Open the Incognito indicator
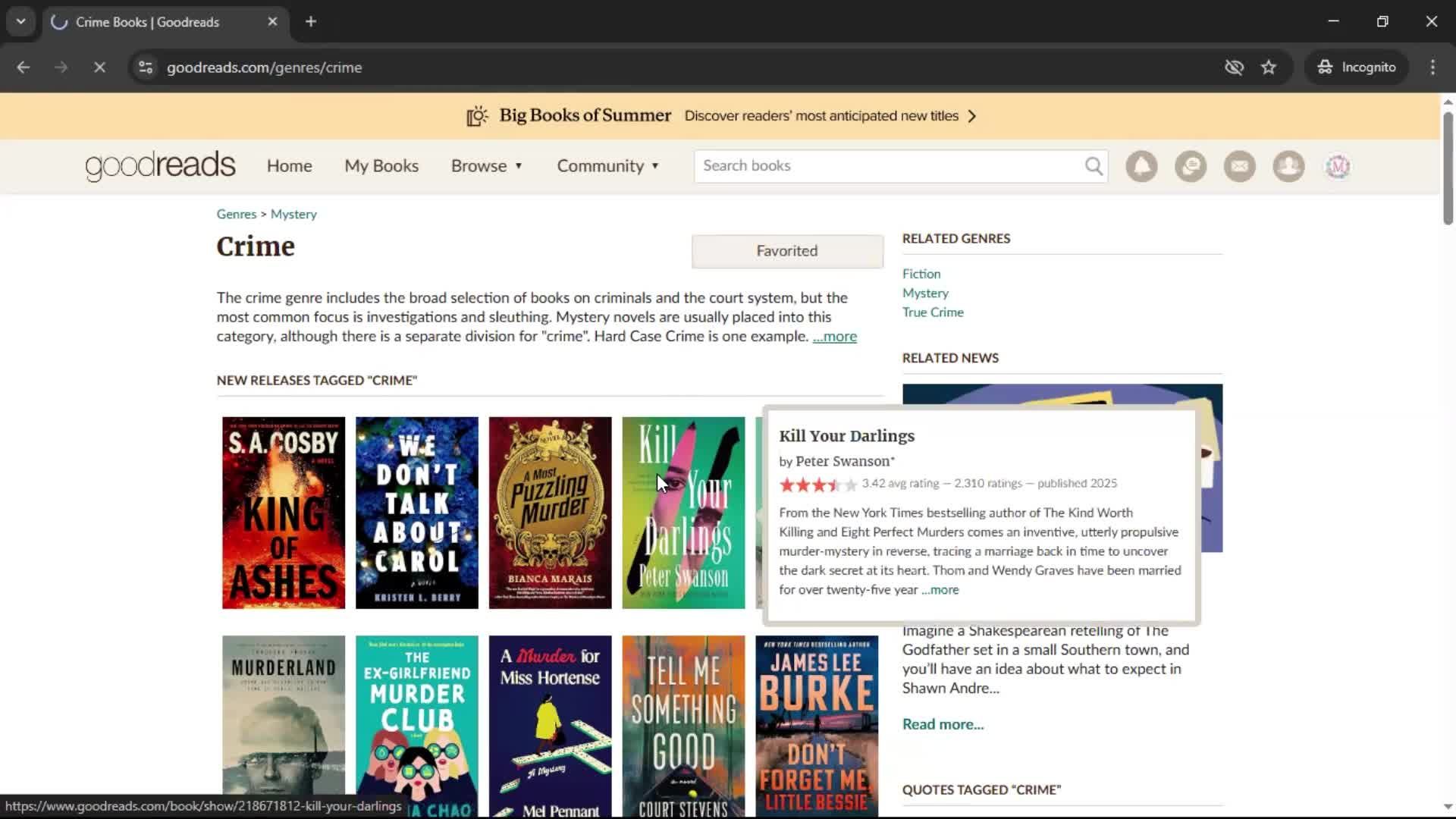Viewport: 1456px width, 819px height. click(x=1357, y=67)
